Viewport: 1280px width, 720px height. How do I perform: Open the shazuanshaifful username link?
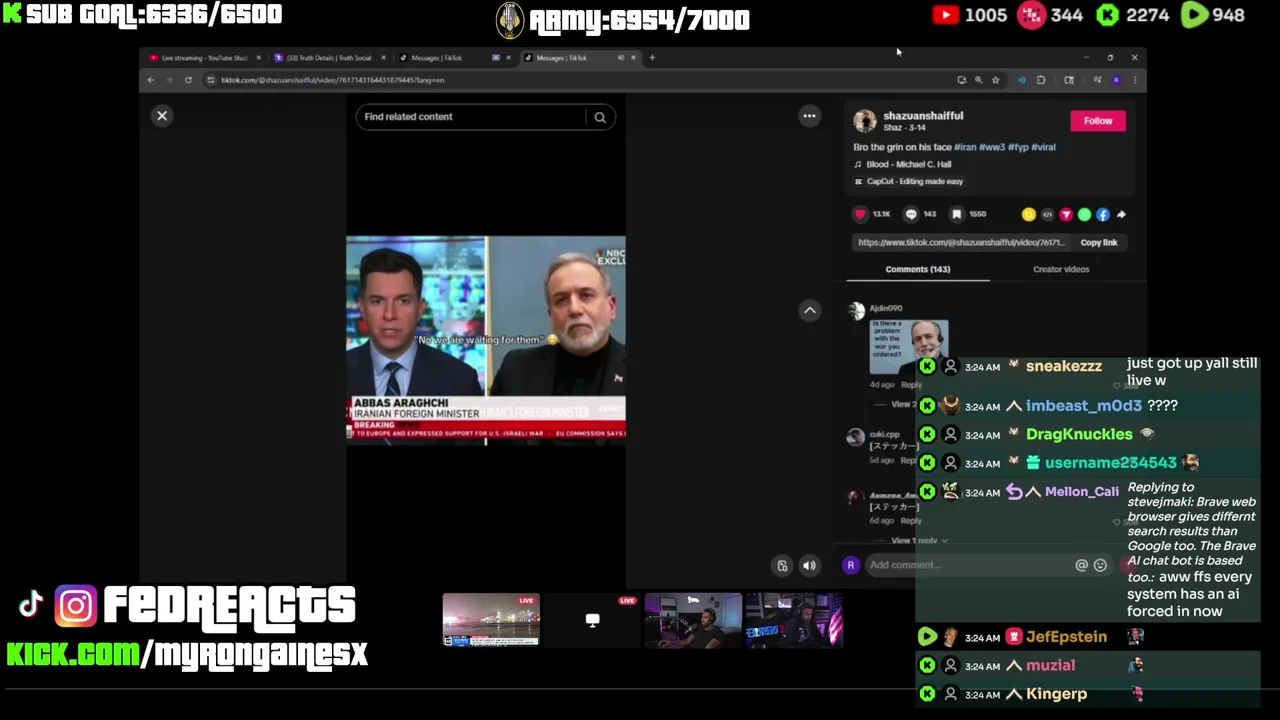click(x=923, y=116)
